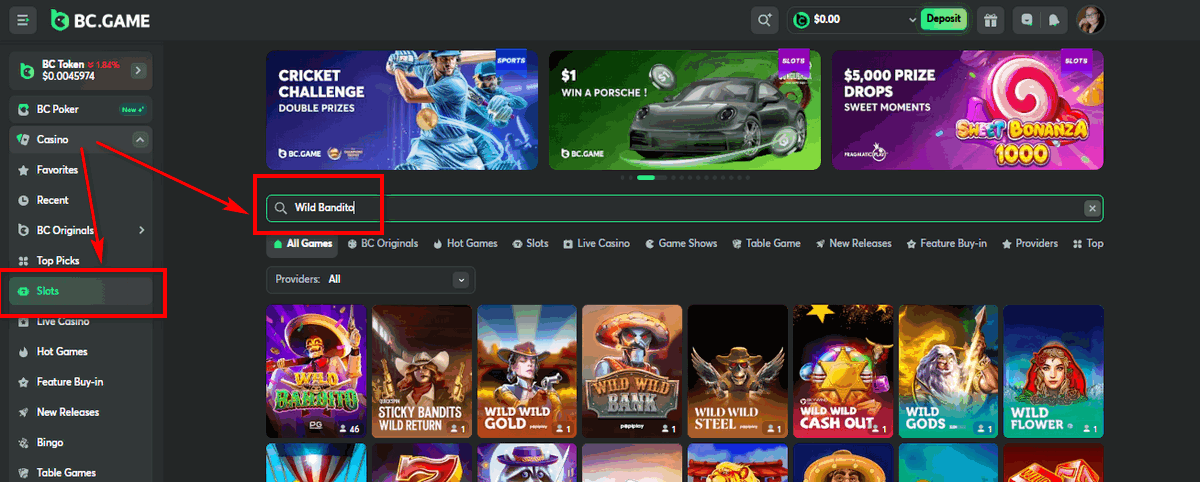Expand the BC Originals submenu arrow
Screen dimensions: 1200x482
point(141,230)
